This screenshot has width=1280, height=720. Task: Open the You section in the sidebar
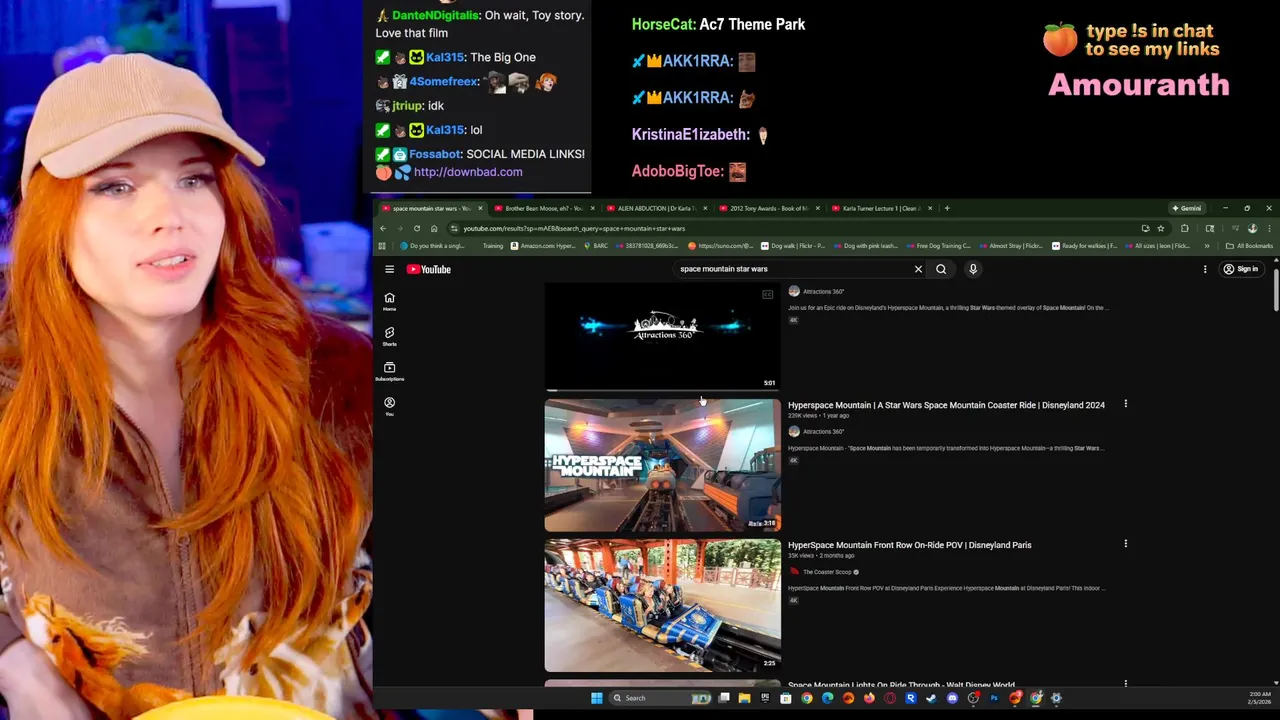coord(389,406)
